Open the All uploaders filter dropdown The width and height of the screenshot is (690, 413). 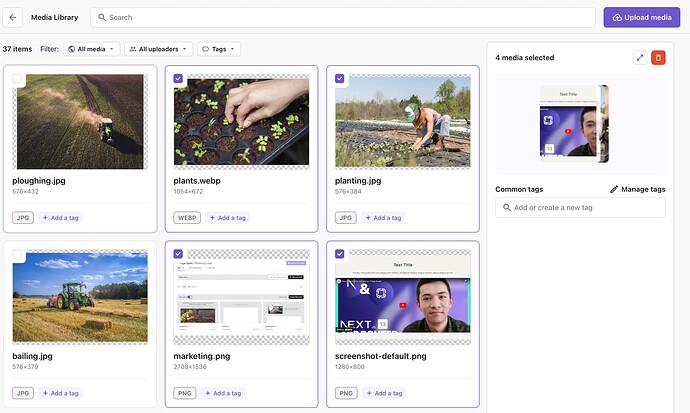coord(158,49)
